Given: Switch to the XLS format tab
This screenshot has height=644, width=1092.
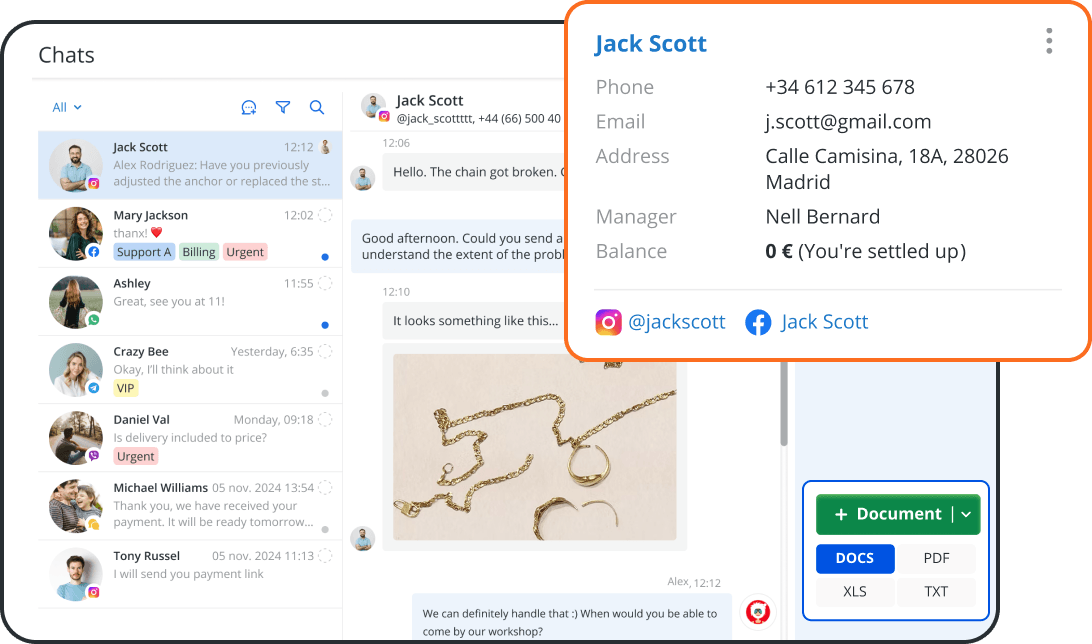Looking at the screenshot, I should click(855, 591).
